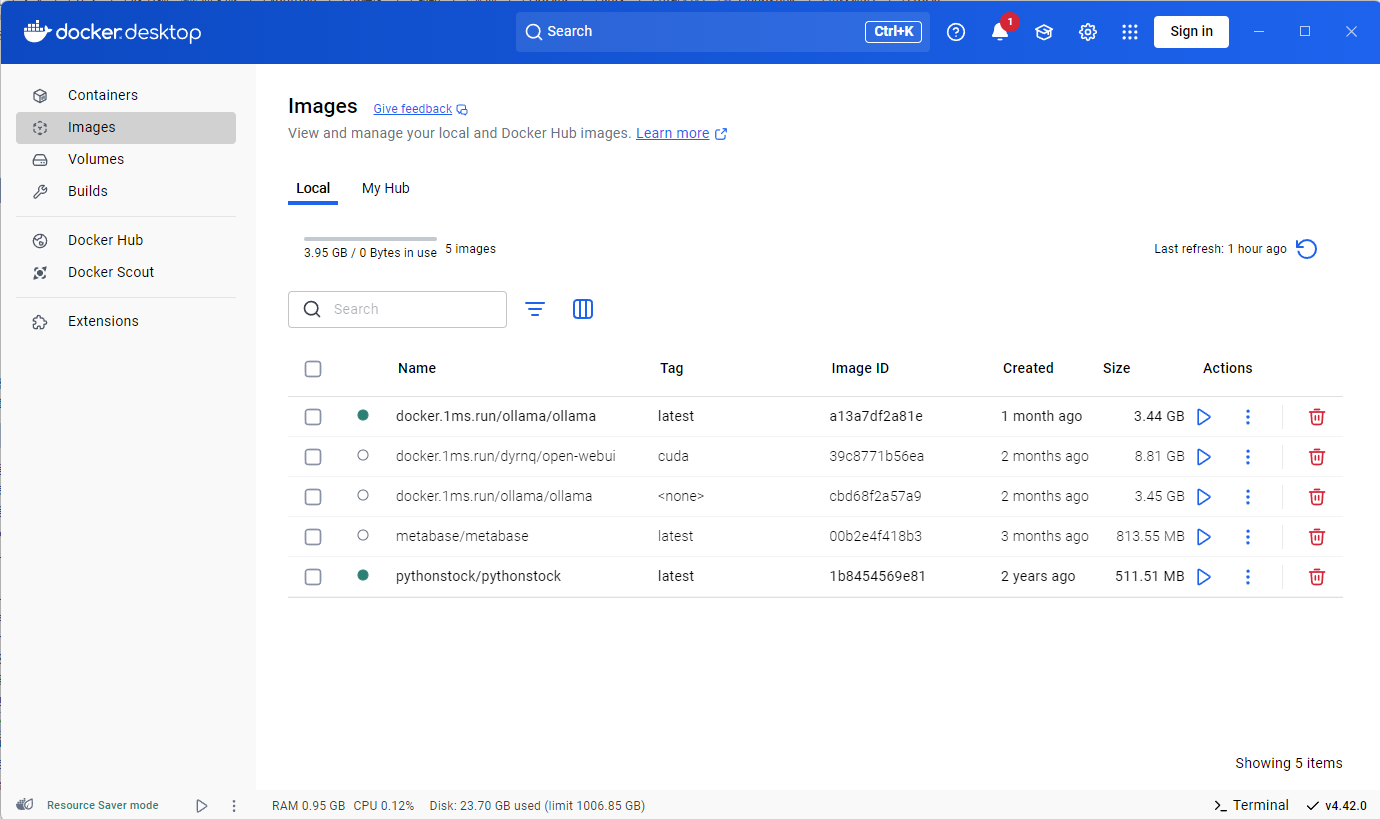Open Settings gear icon

click(x=1088, y=32)
